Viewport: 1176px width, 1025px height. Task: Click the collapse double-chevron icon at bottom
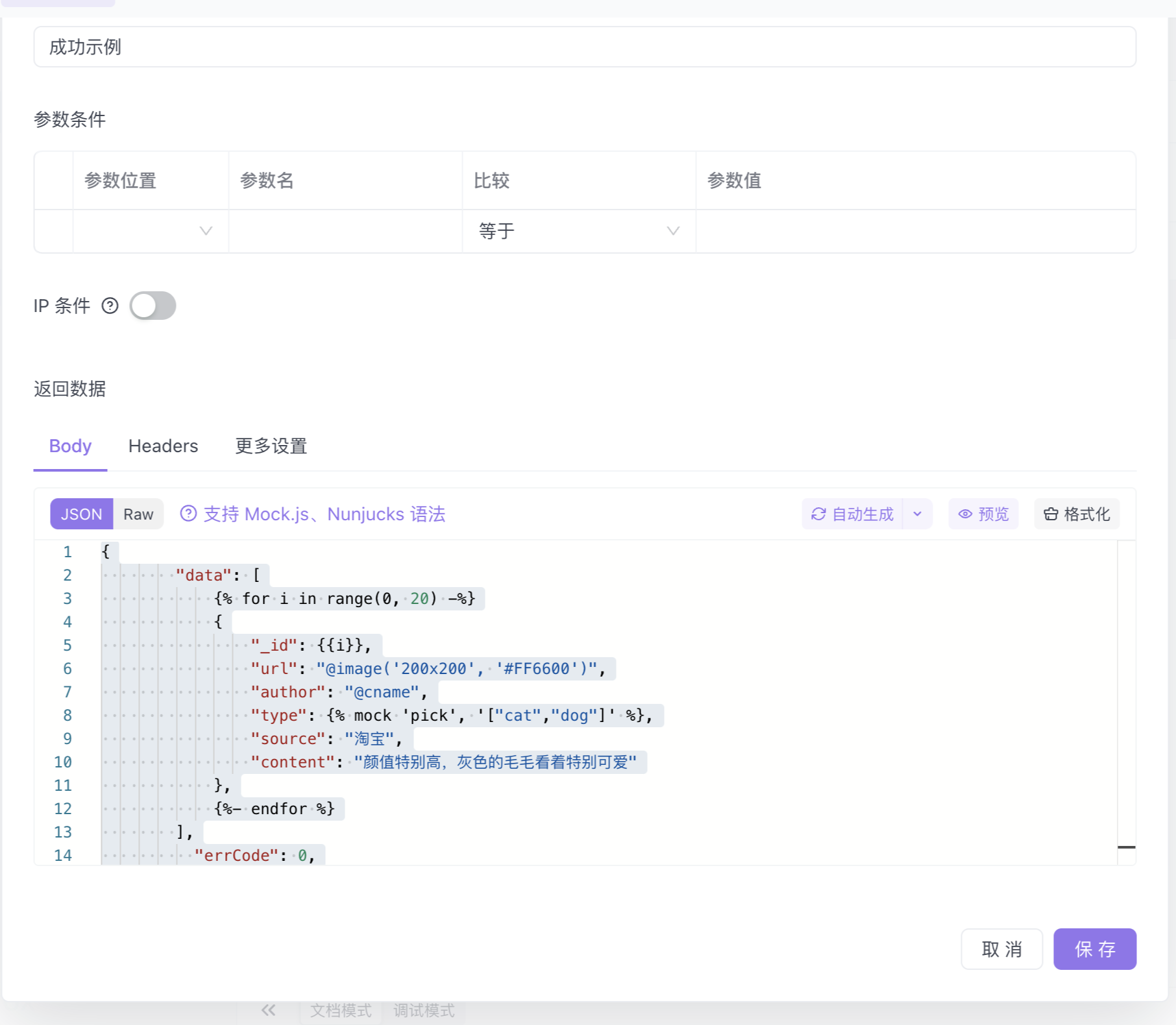[269, 1010]
